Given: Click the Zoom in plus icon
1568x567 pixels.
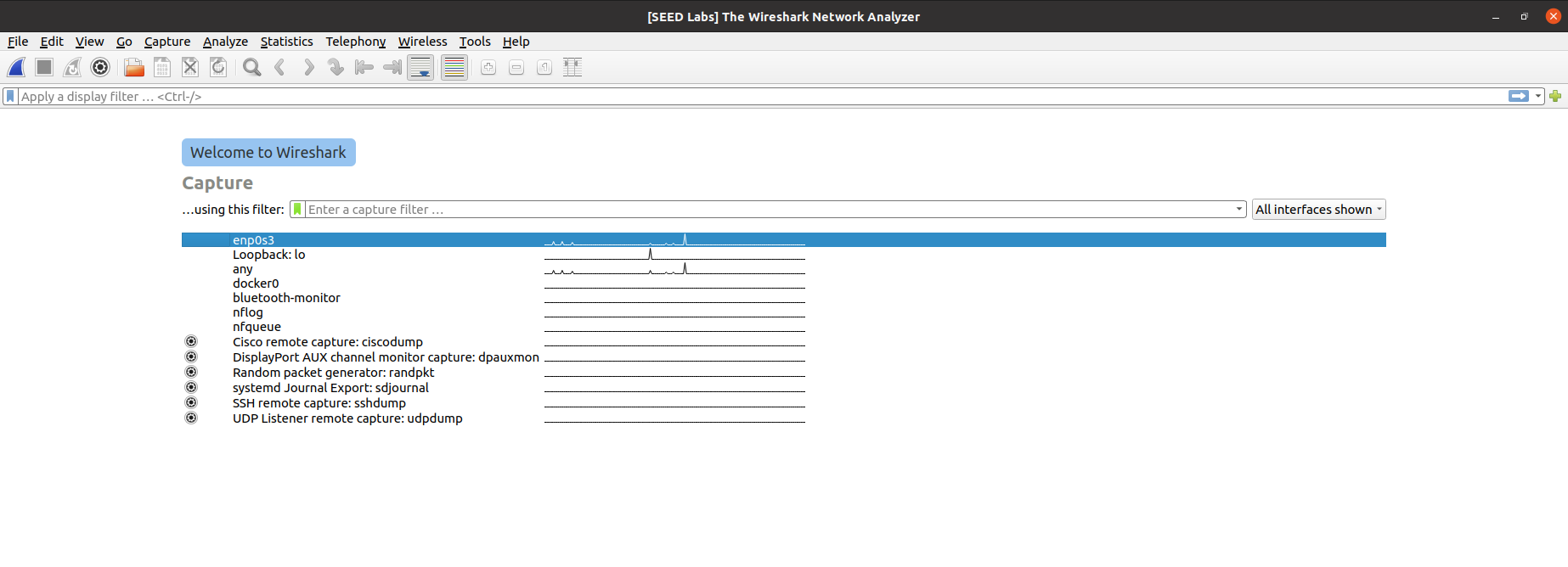Looking at the screenshot, I should 488,67.
